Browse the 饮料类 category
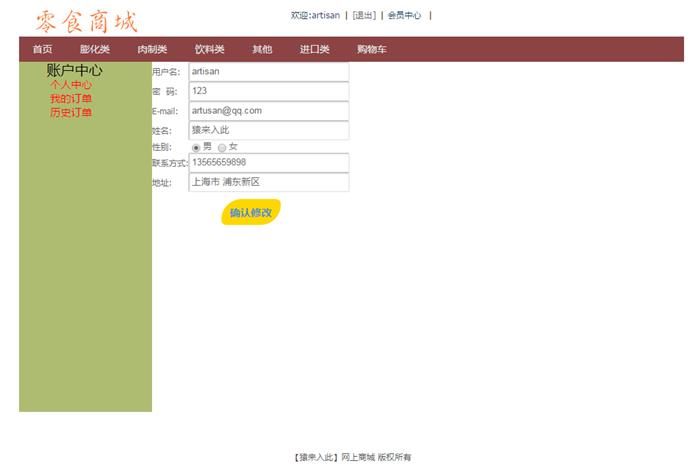This screenshot has width=693, height=472. (209, 50)
